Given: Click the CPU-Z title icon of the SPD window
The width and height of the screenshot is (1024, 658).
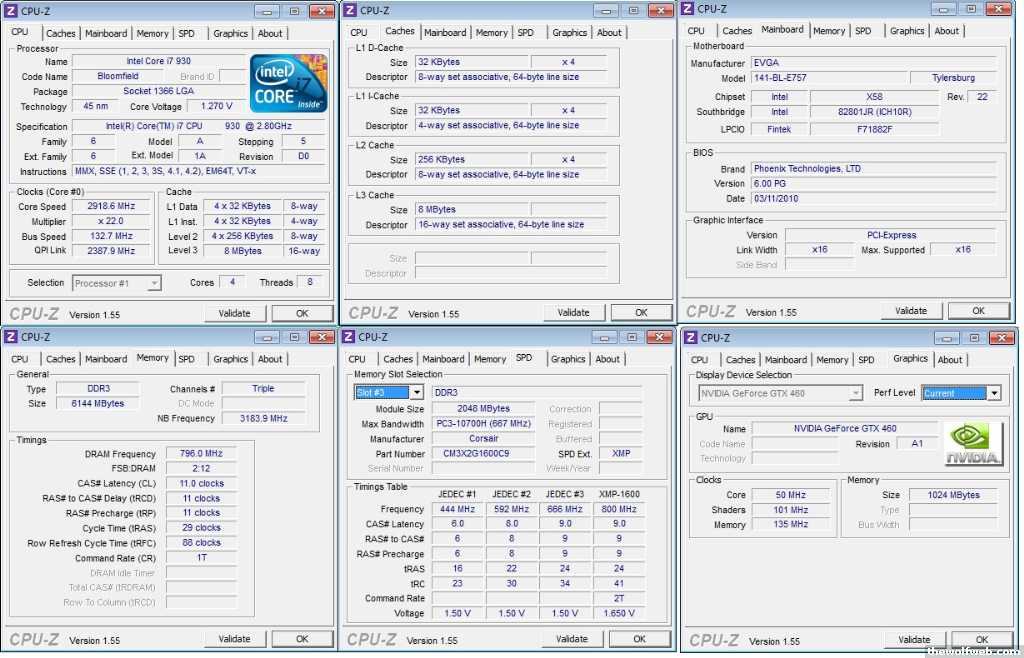Looking at the screenshot, I should (x=349, y=337).
